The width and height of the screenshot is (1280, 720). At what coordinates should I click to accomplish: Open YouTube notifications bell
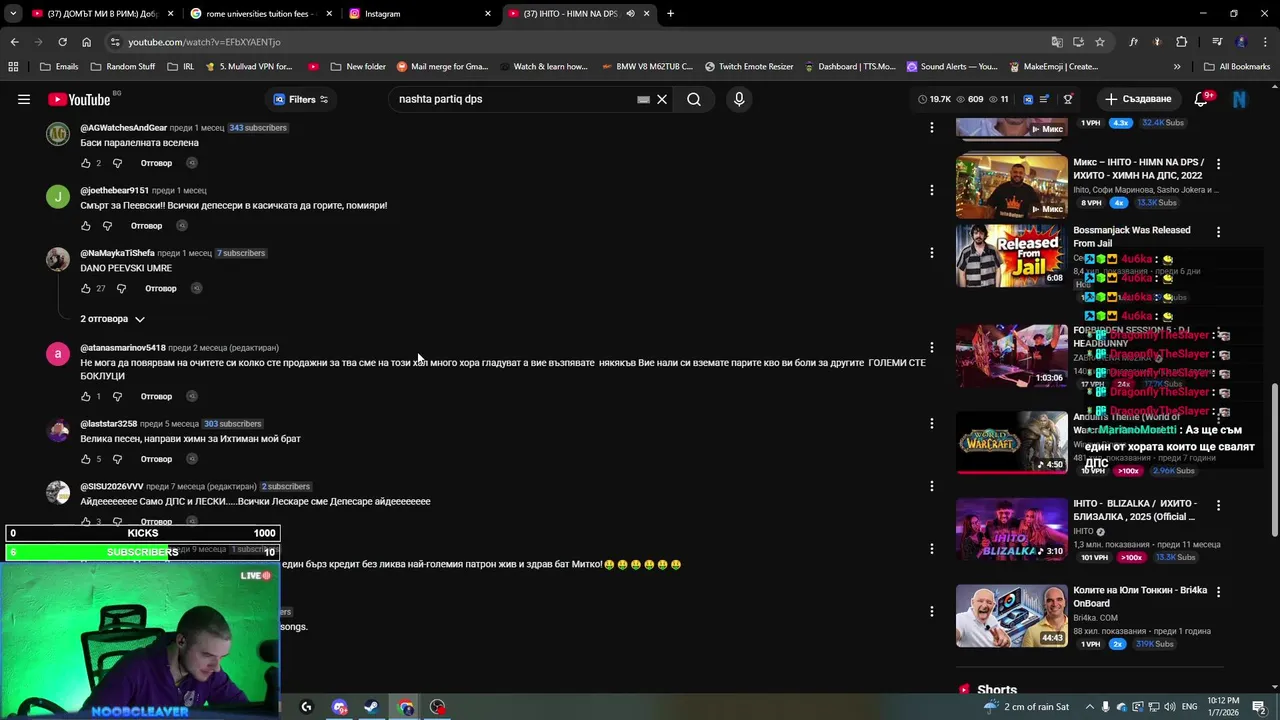(x=1202, y=99)
